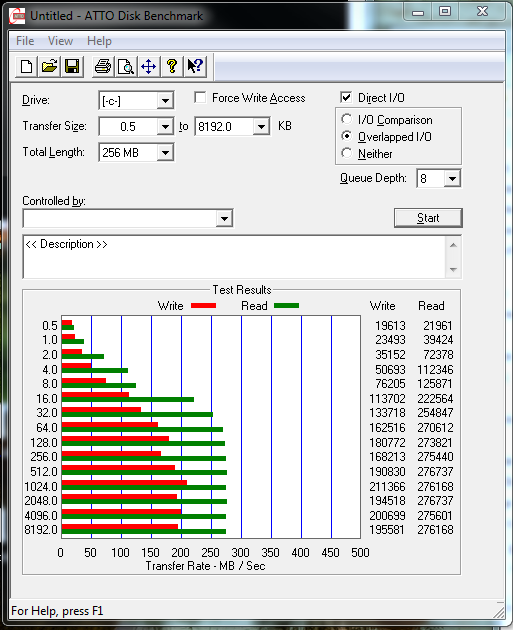Click the Test Results group title
Image resolution: width=513 pixels, height=630 pixels.
pos(242,290)
